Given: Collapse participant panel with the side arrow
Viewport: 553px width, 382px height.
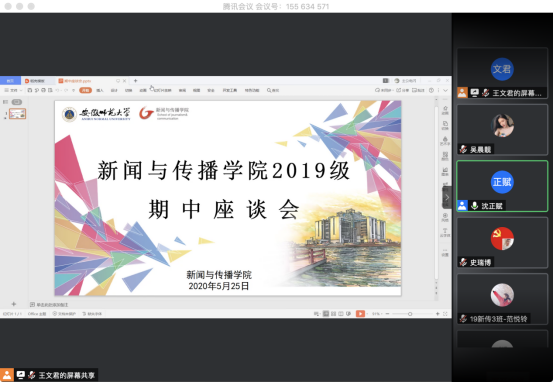Looking at the screenshot, I should point(447,197).
